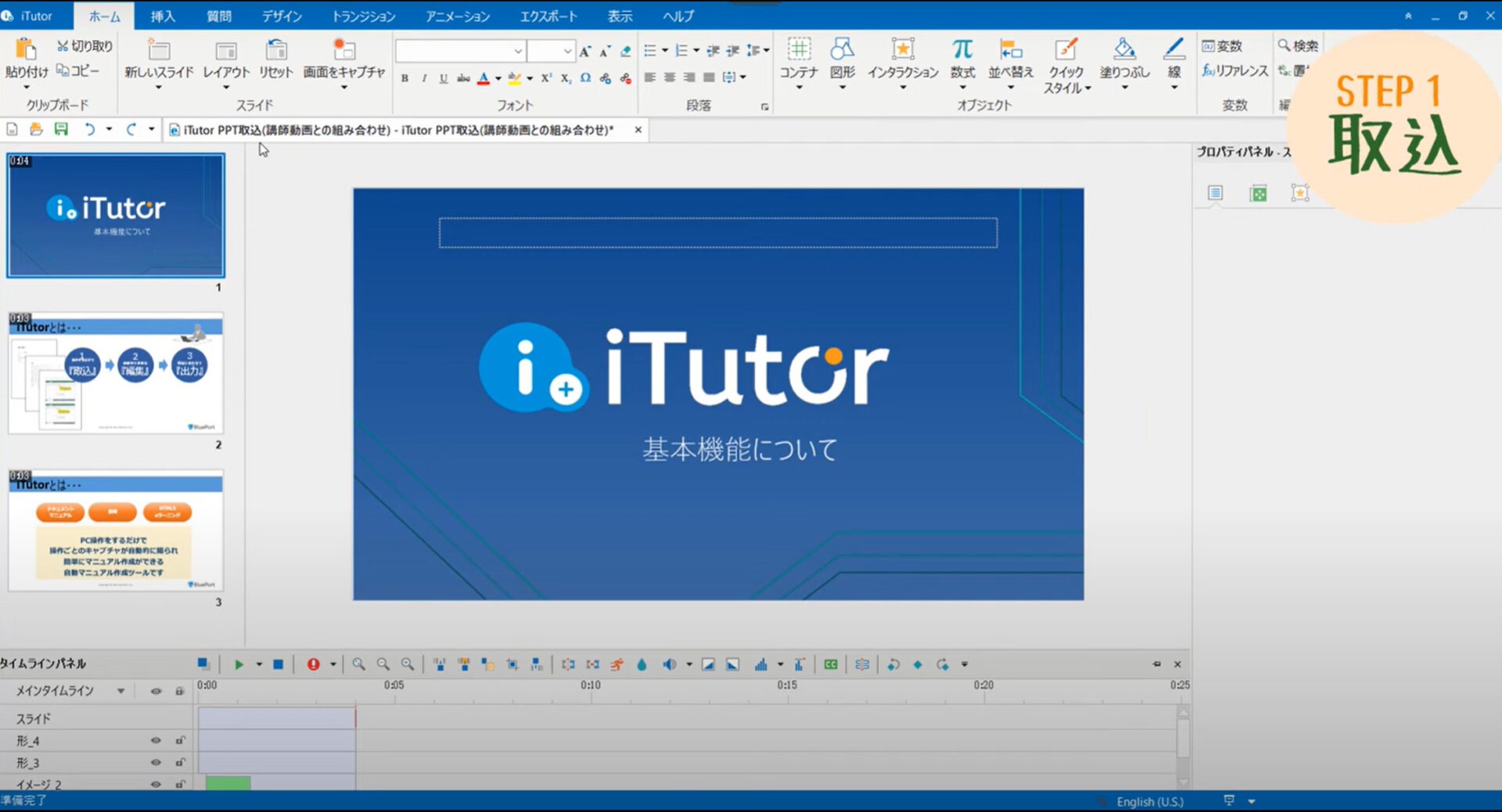Open the エクスポート ribbon tab
This screenshot has width=1502, height=812.
(x=549, y=15)
